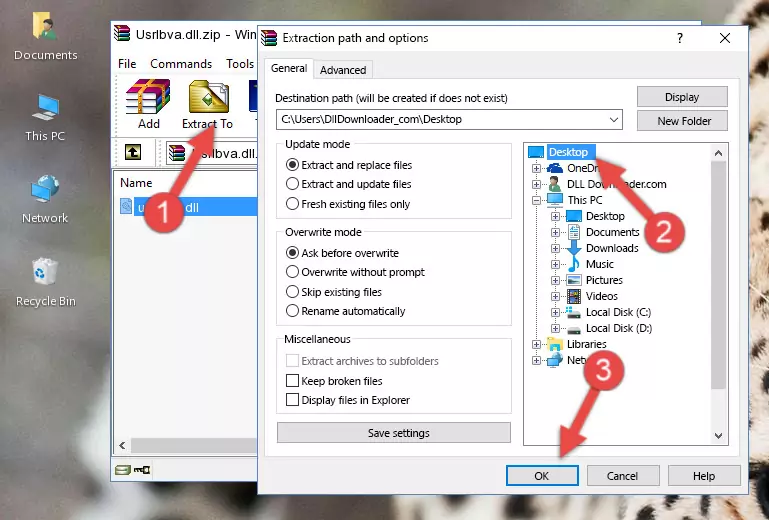Open the Tools menu in WinRAR

(240, 64)
